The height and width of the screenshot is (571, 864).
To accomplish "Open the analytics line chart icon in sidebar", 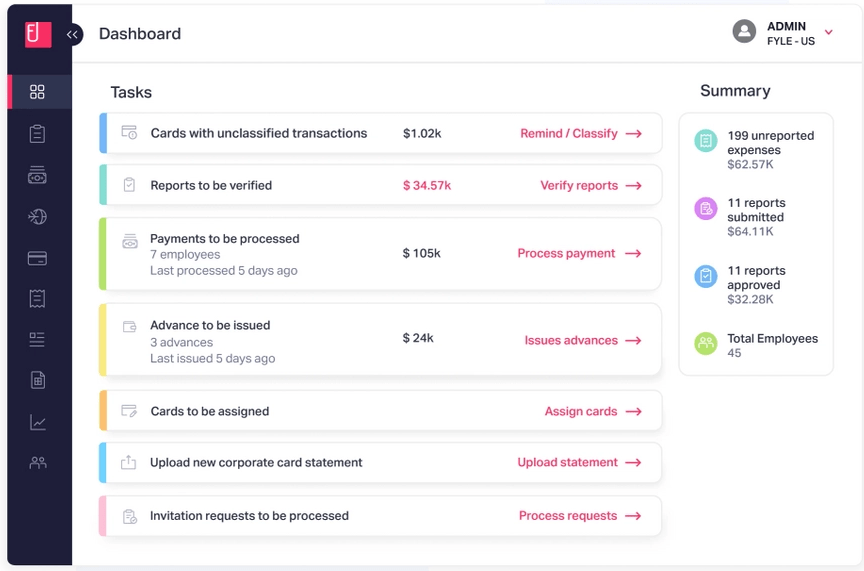I will point(37,422).
